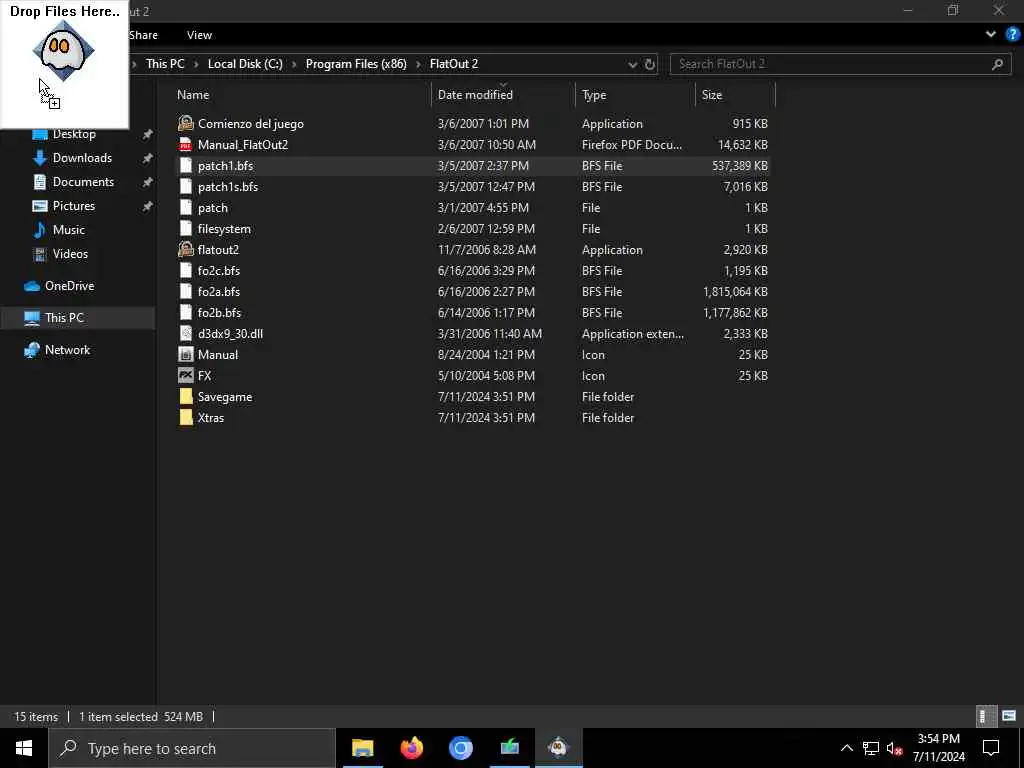Screen dimensions: 1024x768
Task: Expand the chevron after Program Files (x86)
Action: (x=418, y=64)
